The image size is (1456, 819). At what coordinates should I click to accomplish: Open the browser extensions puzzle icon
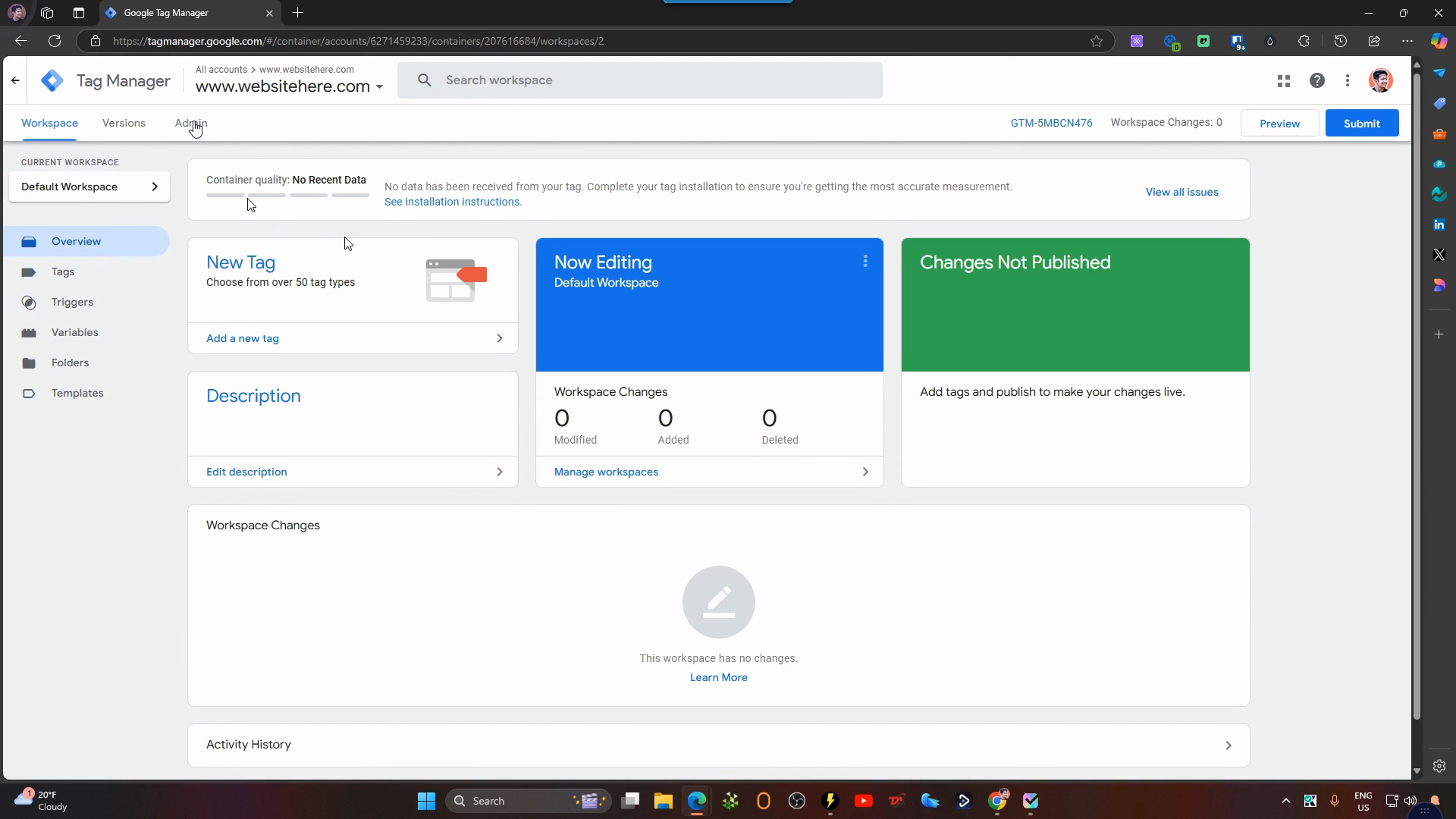[1304, 41]
